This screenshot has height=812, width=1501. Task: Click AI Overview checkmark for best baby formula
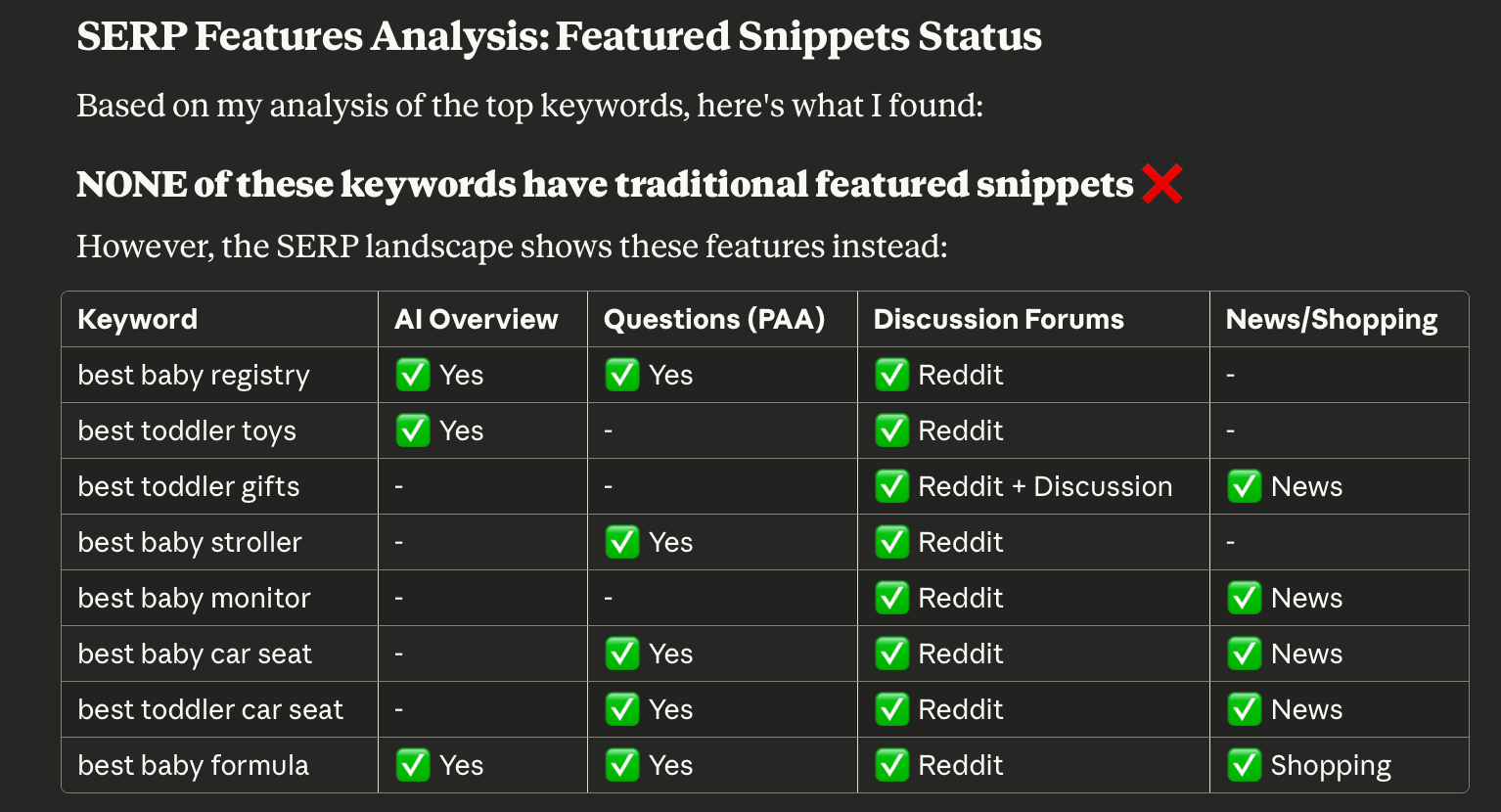[x=413, y=765]
